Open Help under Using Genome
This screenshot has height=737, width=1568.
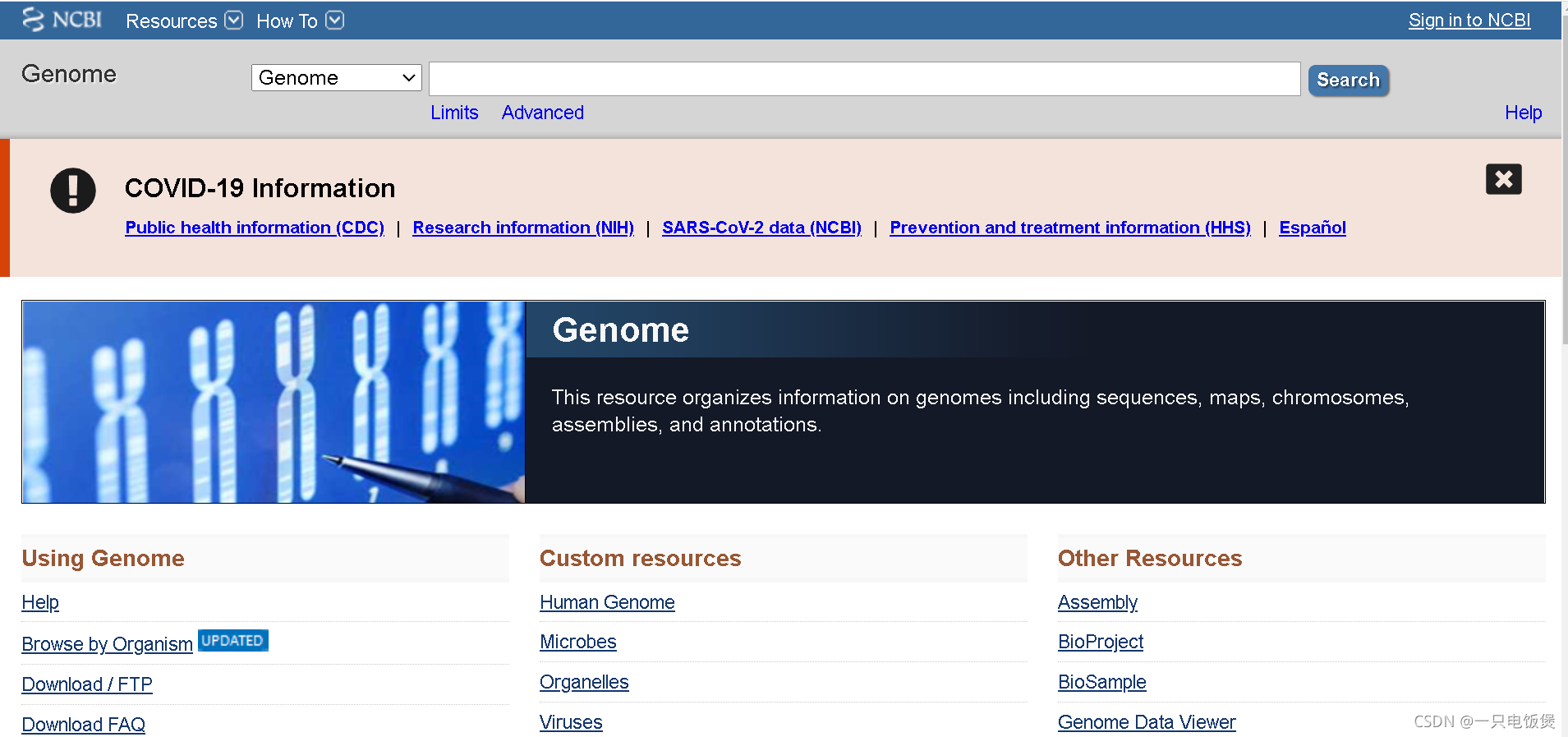pyautogui.click(x=40, y=602)
